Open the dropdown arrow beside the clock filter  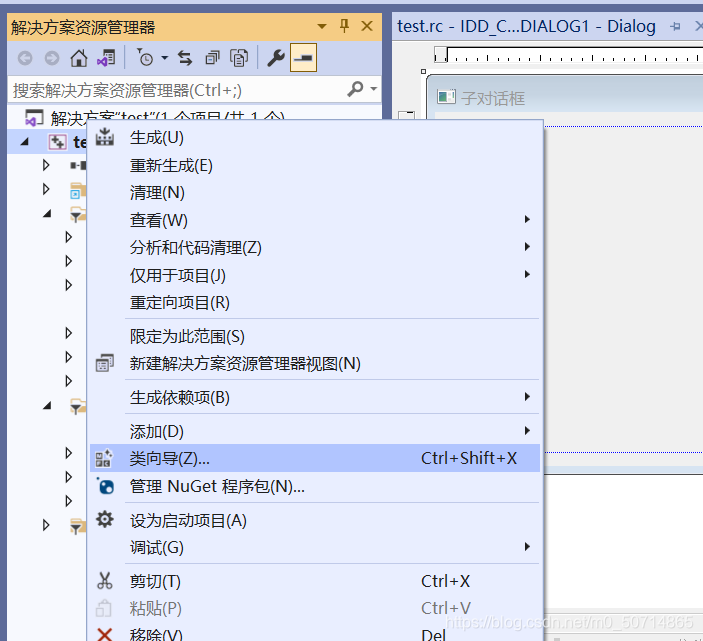[x=165, y=58]
